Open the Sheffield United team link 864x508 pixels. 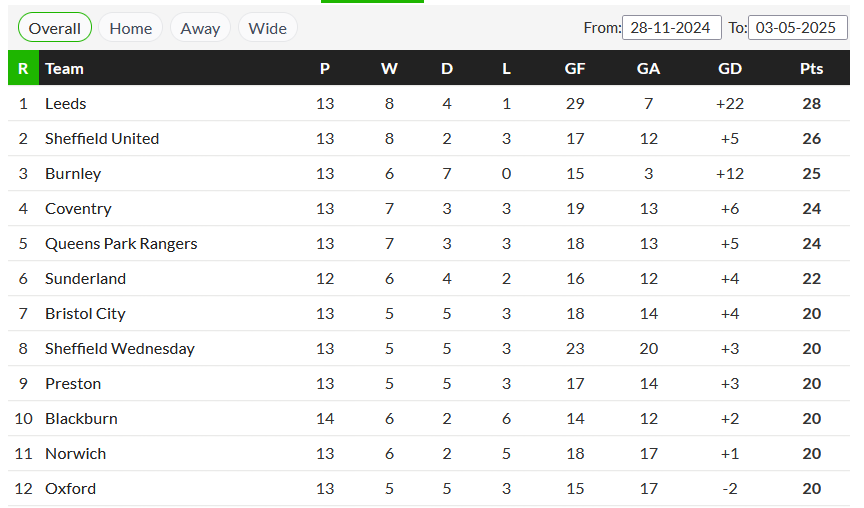102,138
